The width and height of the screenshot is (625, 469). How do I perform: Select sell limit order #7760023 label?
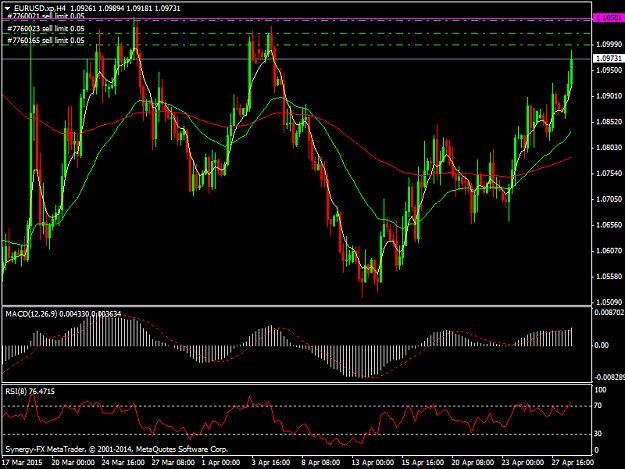[46, 29]
